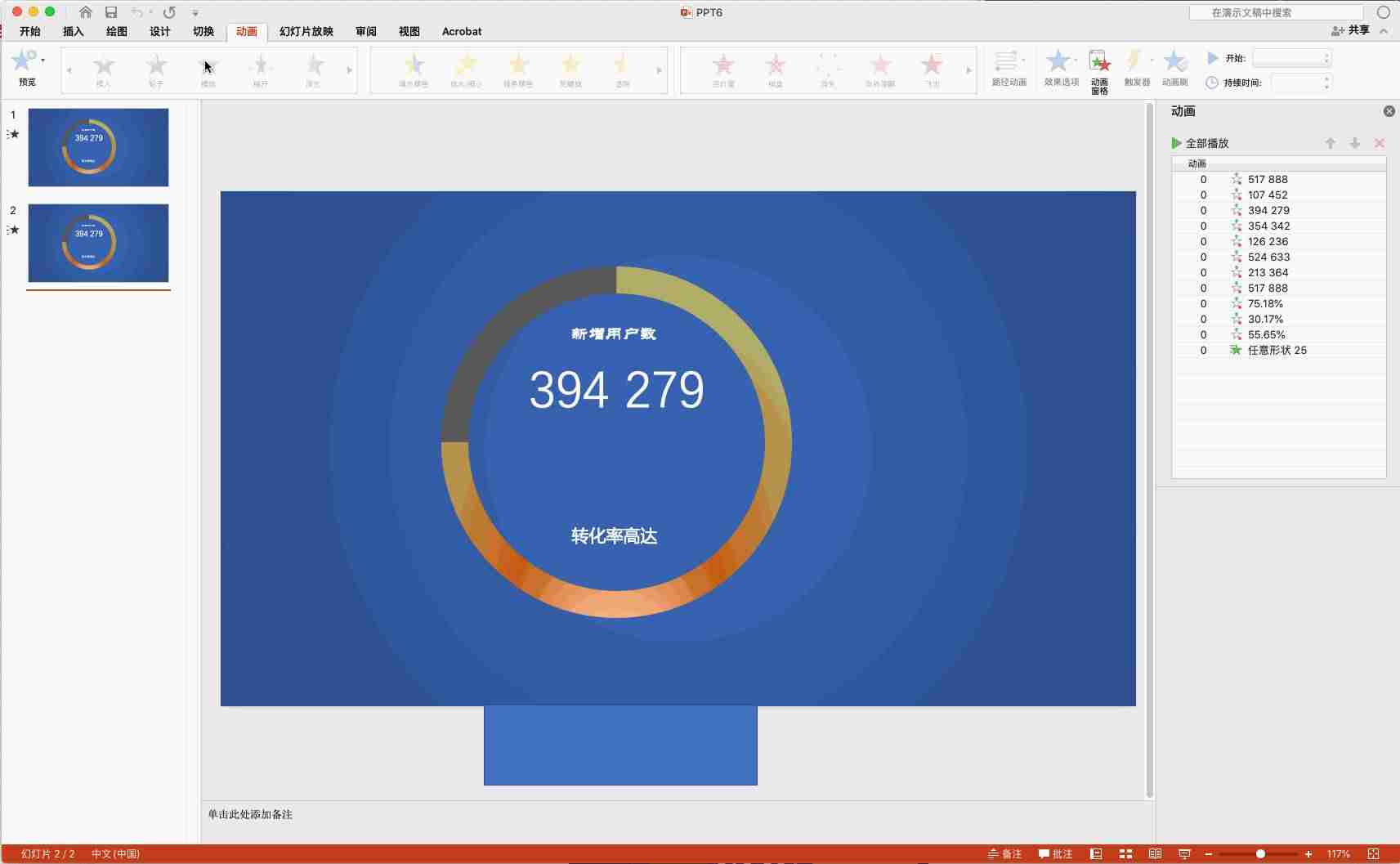Click the Path Animation icon
The width and height of the screenshot is (1400, 864).
pyautogui.click(x=1006, y=61)
